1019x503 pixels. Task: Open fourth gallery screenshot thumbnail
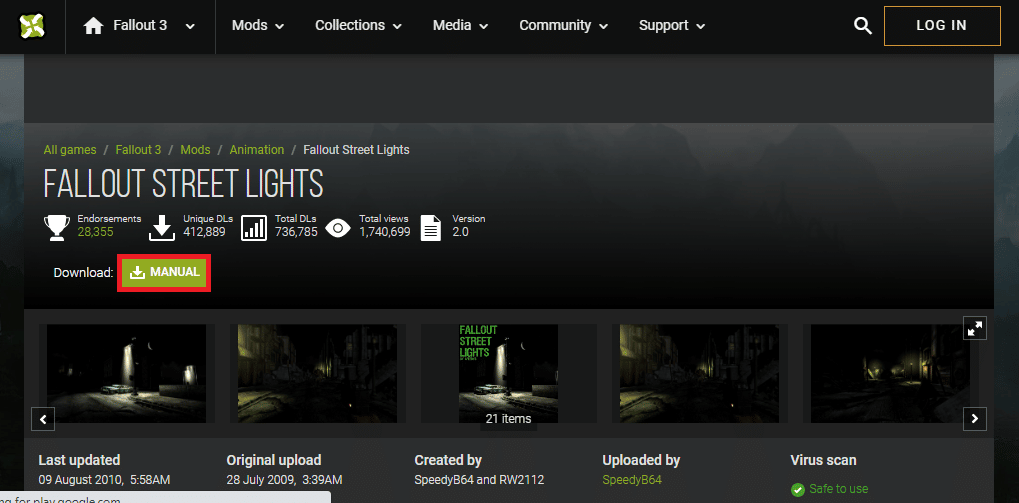coord(700,374)
